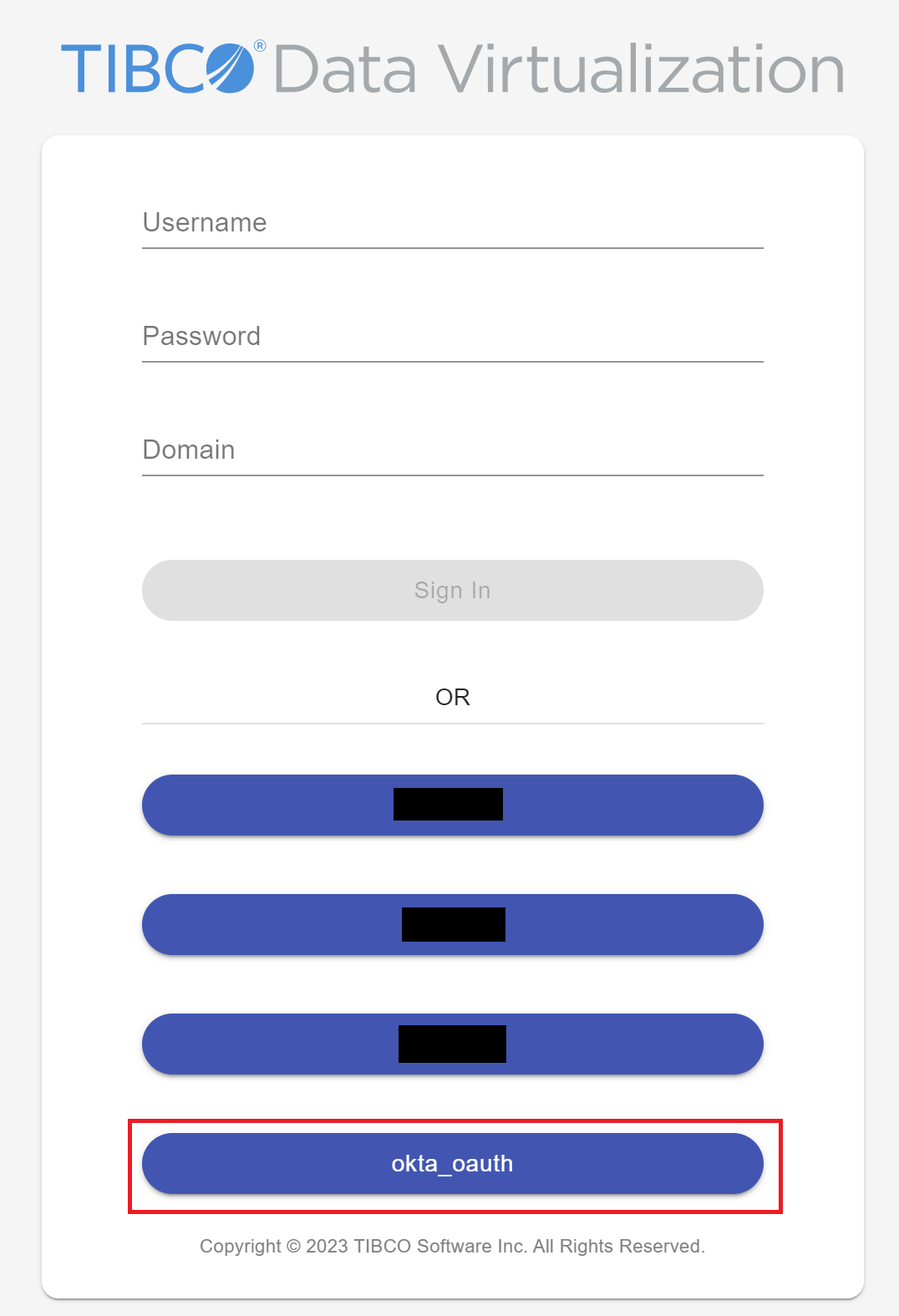Viewport: 899px width, 1316px height.
Task: Select the redacted blue button between the other two
Action: pyautogui.click(x=453, y=924)
